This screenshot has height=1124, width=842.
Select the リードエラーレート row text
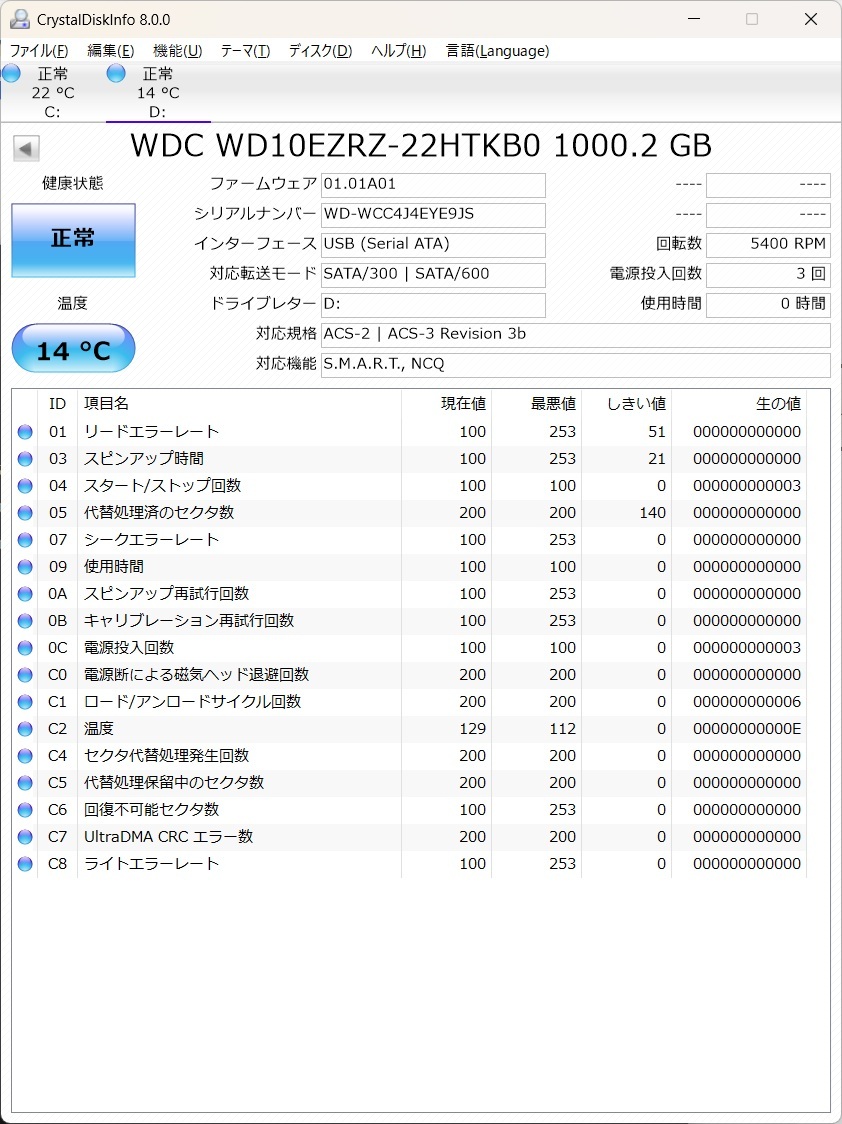(151, 432)
